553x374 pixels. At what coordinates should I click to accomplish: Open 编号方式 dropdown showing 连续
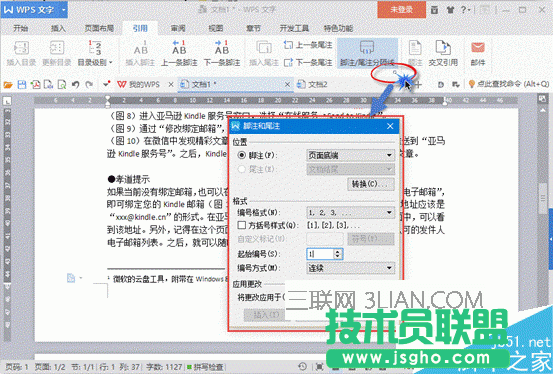[351, 268]
